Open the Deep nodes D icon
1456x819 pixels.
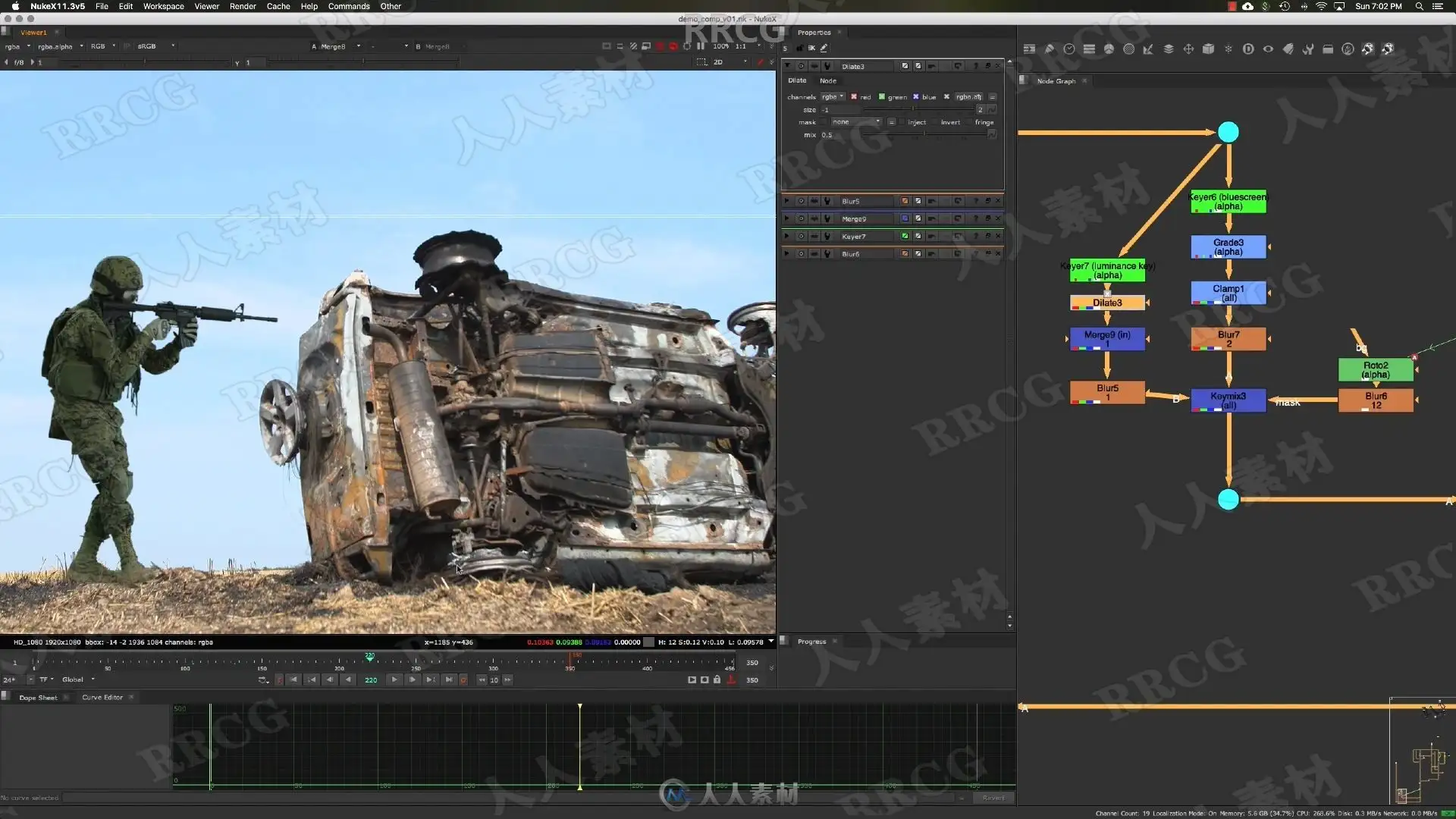coord(1248,49)
